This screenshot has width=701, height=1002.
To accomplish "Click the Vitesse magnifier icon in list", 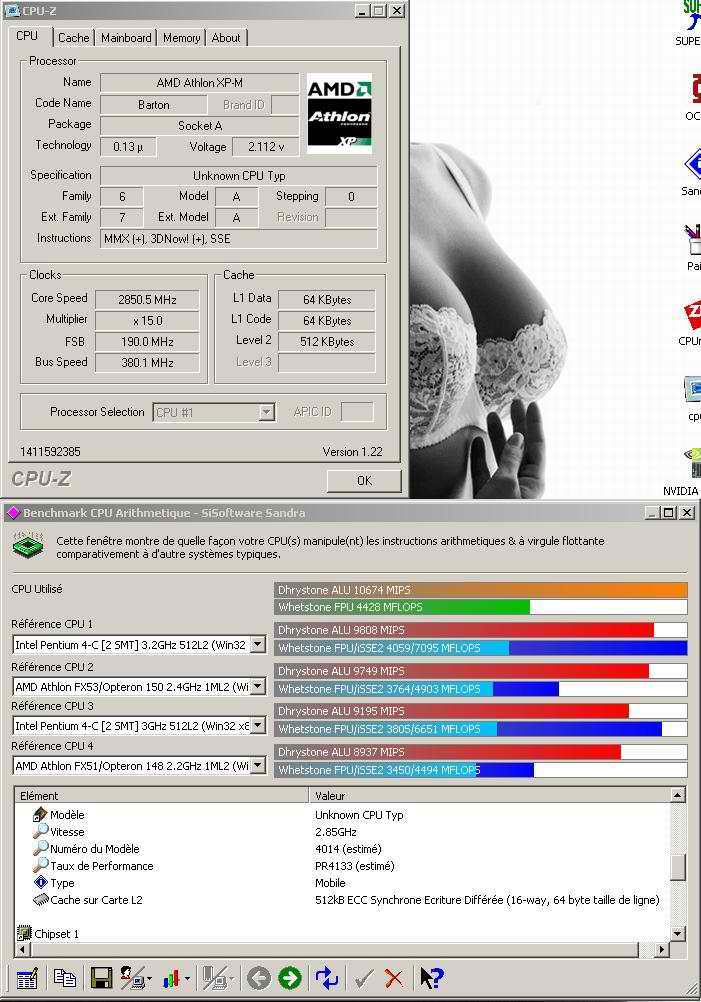I will 40,831.
